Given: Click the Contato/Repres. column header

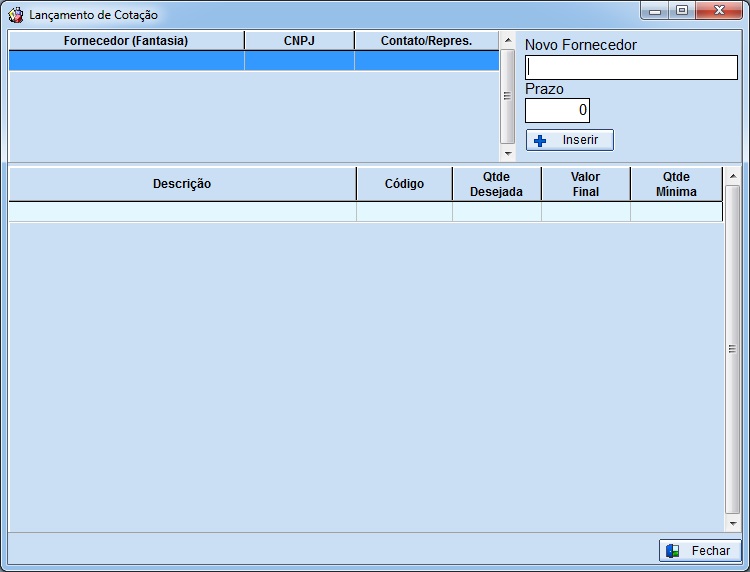Looking at the screenshot, I should (x=427, y=41).
